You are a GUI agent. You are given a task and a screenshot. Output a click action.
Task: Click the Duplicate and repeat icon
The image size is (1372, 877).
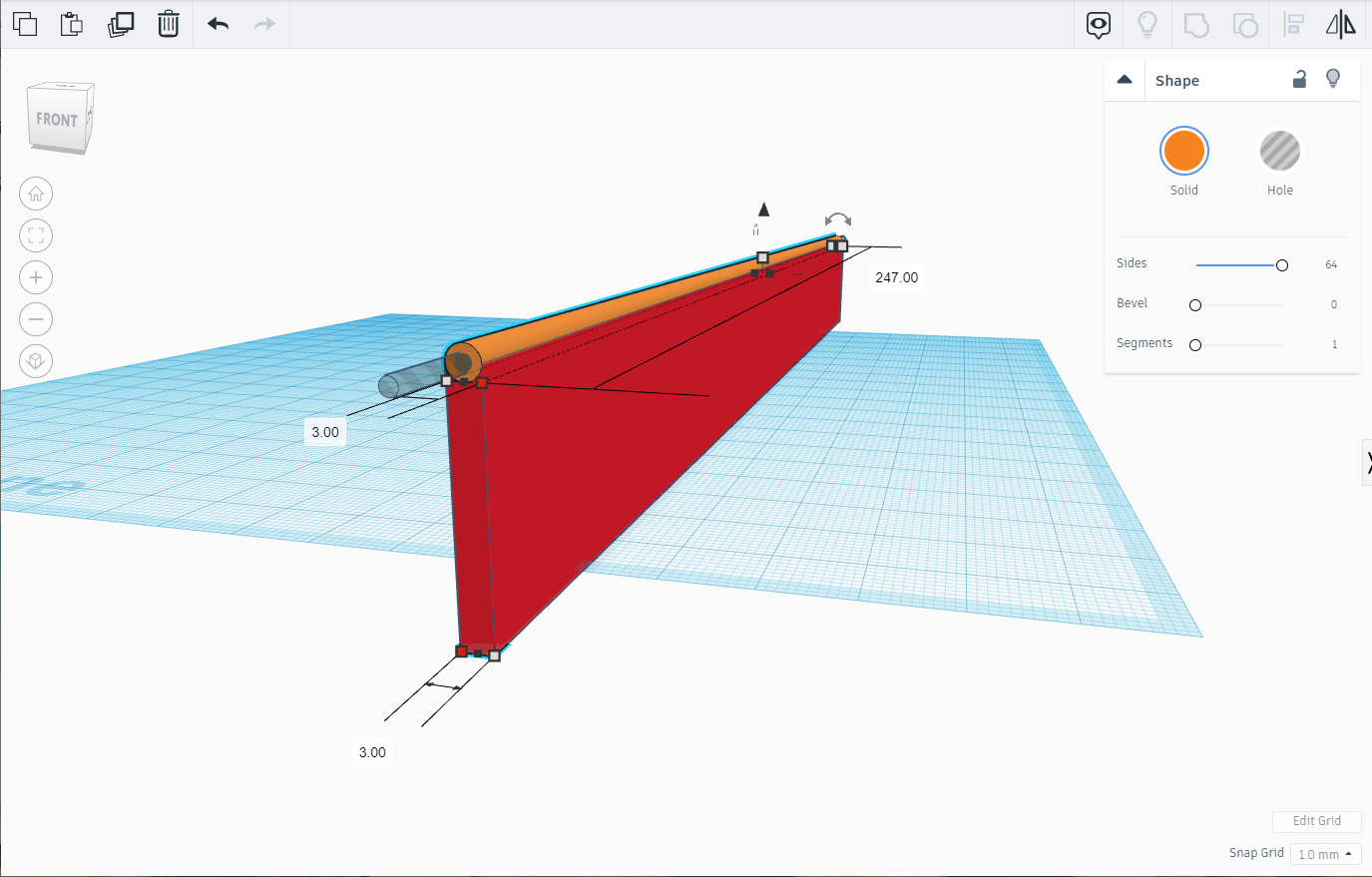(120, 24)
